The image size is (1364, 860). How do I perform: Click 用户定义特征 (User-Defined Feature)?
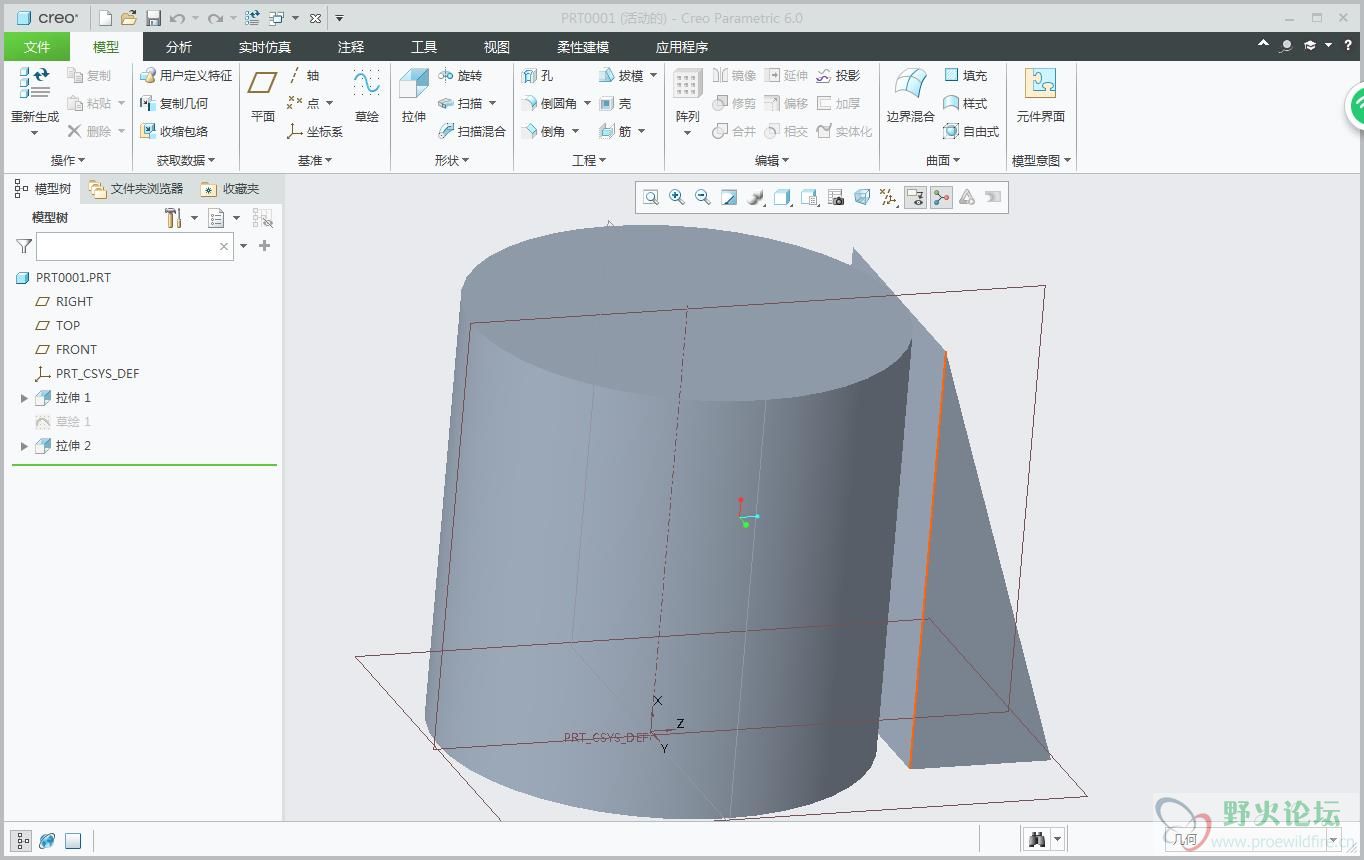[186, 76]
